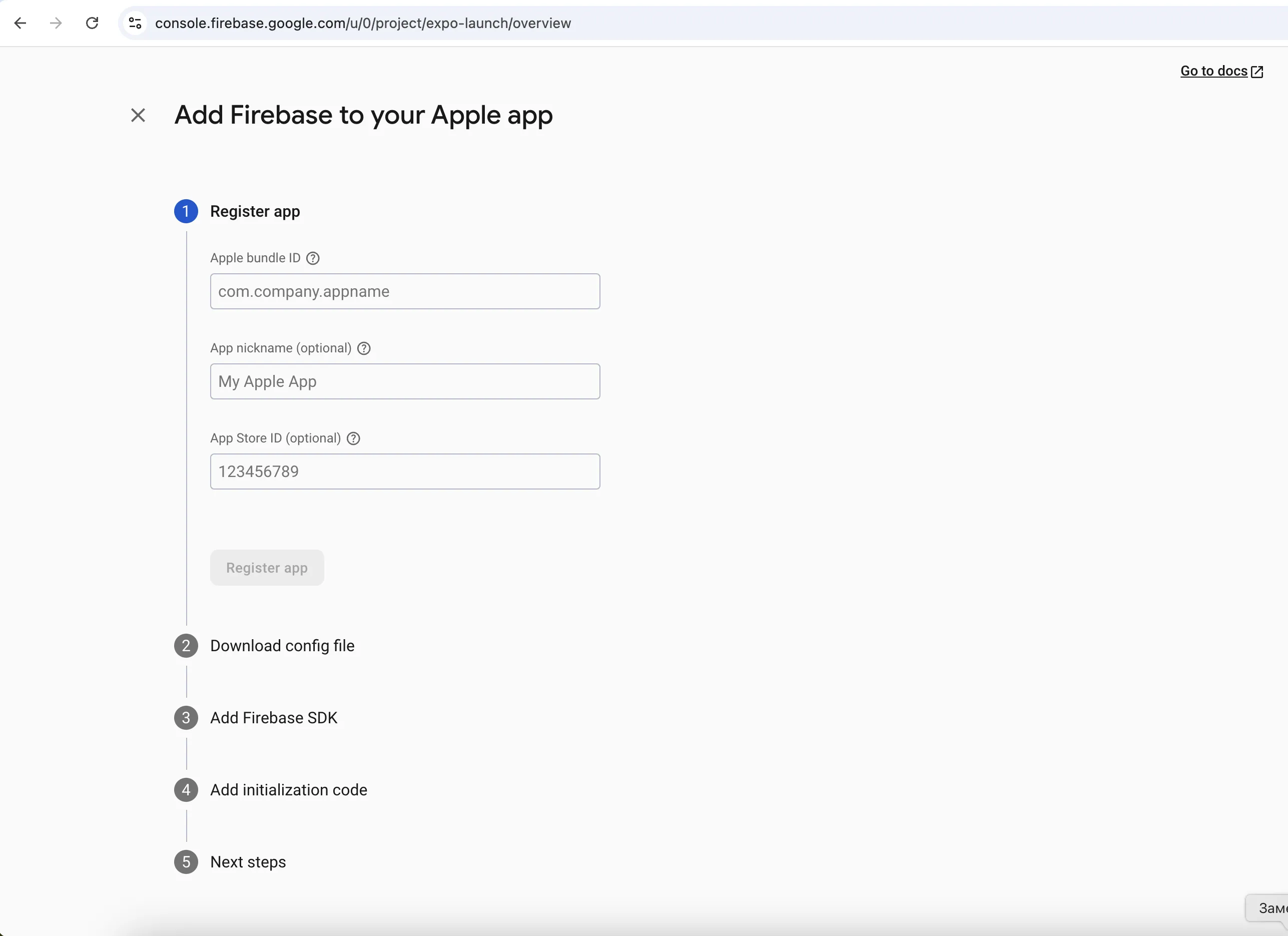The image size is (1288, 936).
Task: Expand step 4 Add initialization code
Action: point(289,790)
